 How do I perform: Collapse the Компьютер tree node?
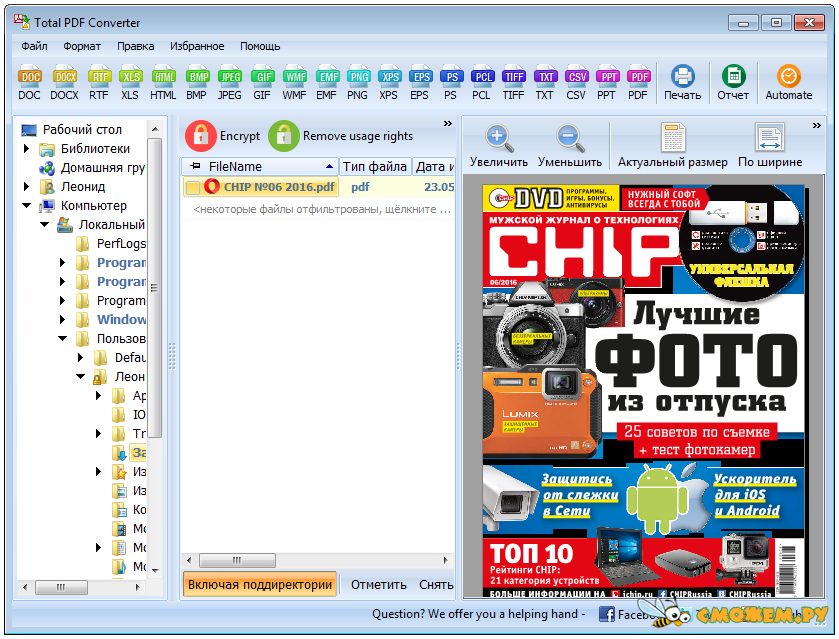point(26,206)
